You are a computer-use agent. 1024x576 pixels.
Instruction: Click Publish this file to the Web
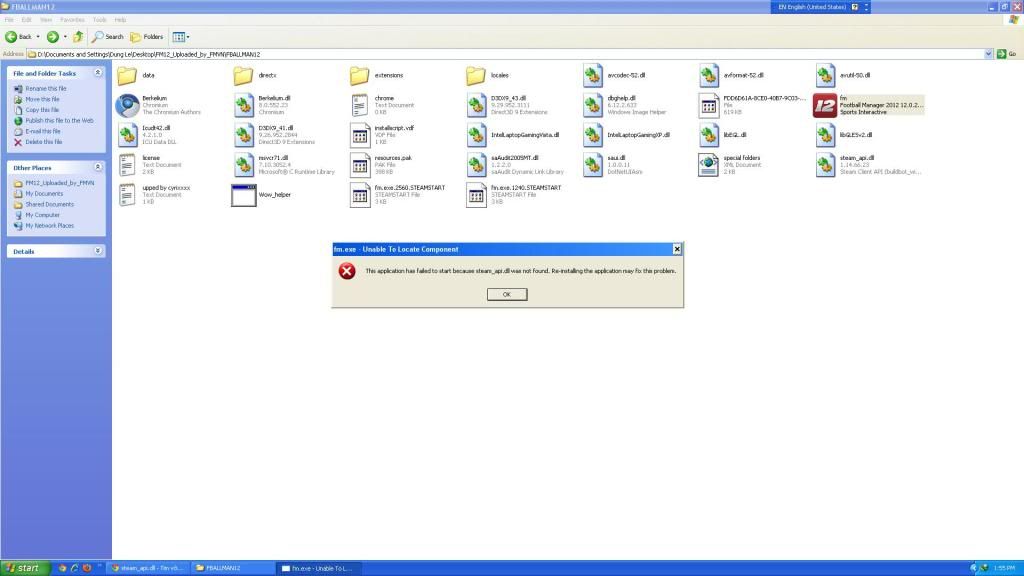click(x=59, y=121)
